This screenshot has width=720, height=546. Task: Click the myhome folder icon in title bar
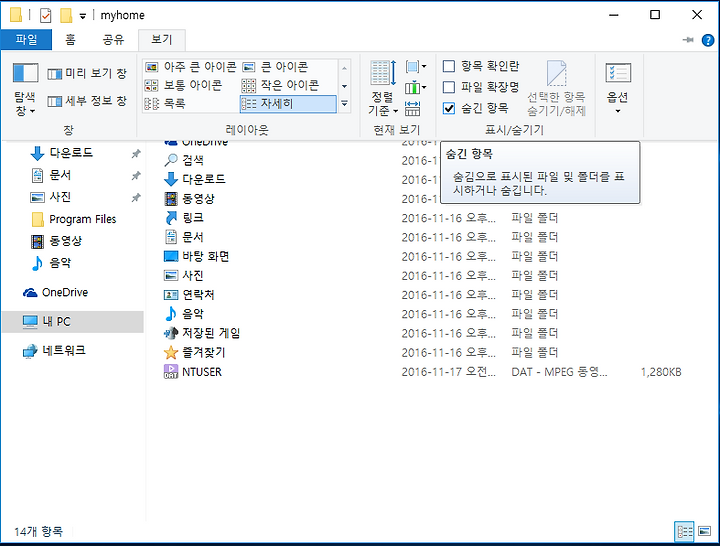pos(16,15)
